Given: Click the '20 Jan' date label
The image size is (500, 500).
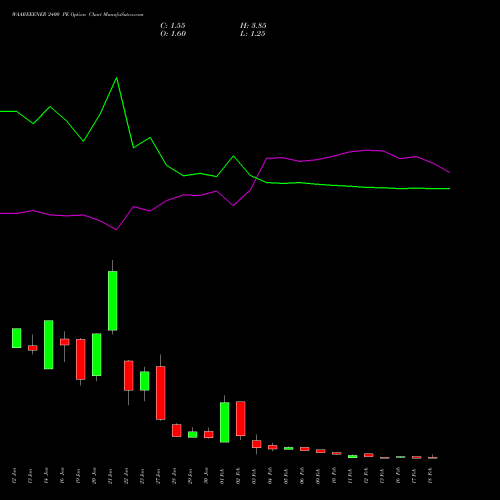Looking at the screenshot, I should pyautogui.click(x=94, y=476).
